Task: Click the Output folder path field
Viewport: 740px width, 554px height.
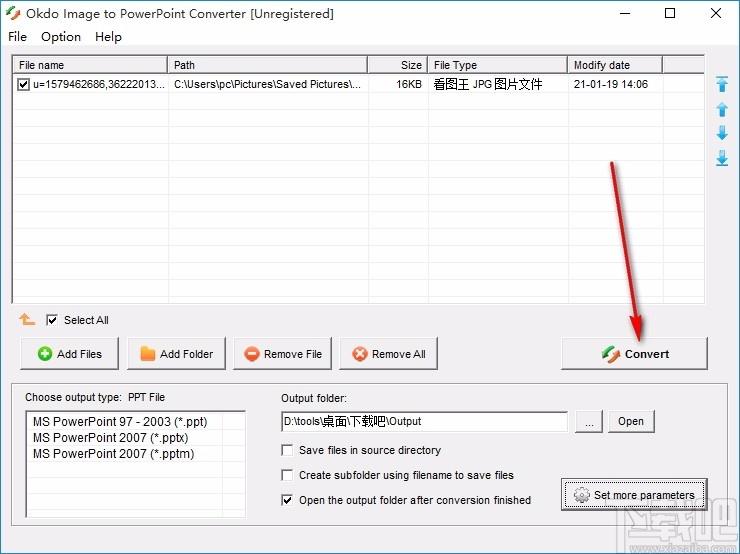Action: pyautogui.click(x=424, y=421)
